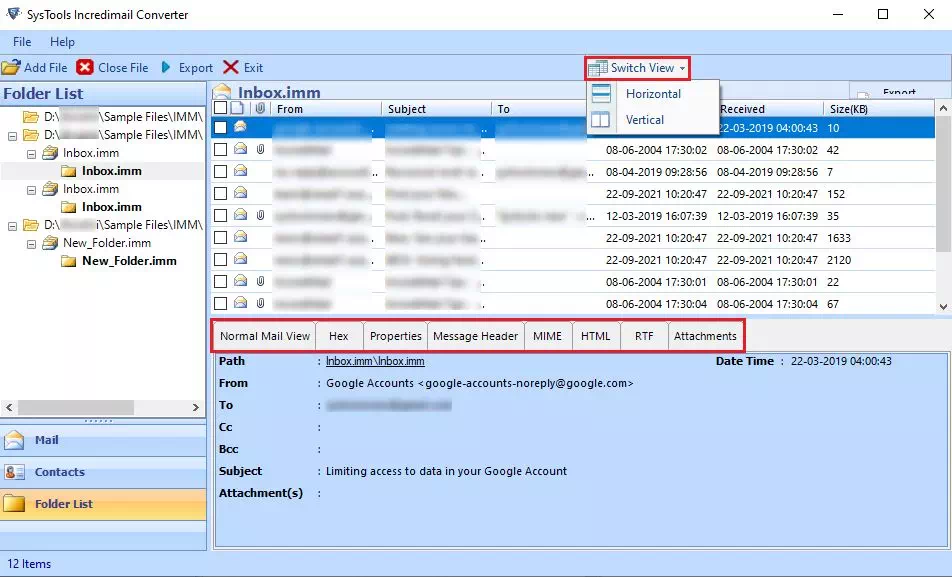Switch to the Message Header tab
Image resolution: width=952 pixels, height=577 pixels.
475,336
